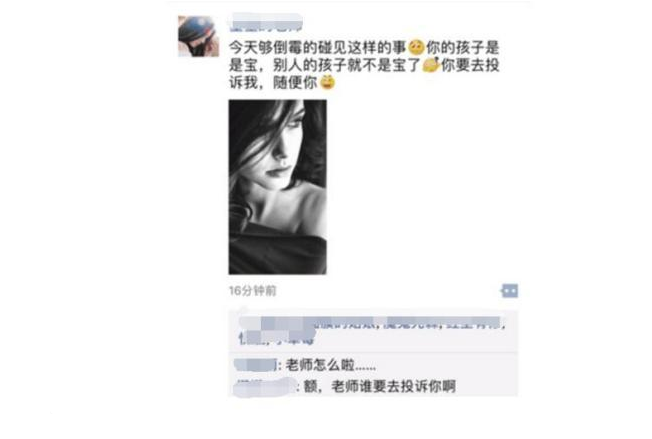652x439 pixels.
Task: Select the blurred likes list first row
Action: 372,322
